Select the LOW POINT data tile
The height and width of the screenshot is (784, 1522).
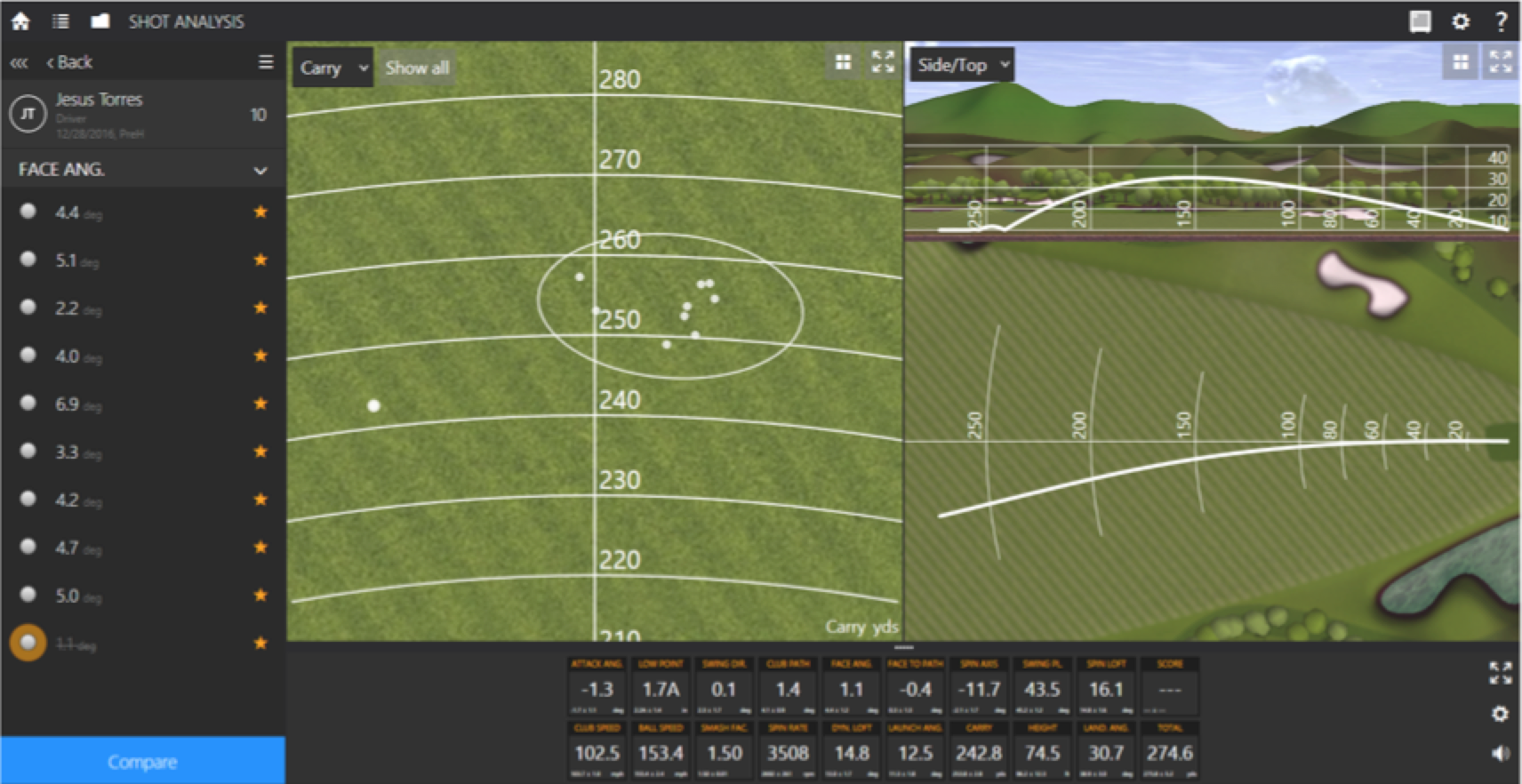pos(661,686)
